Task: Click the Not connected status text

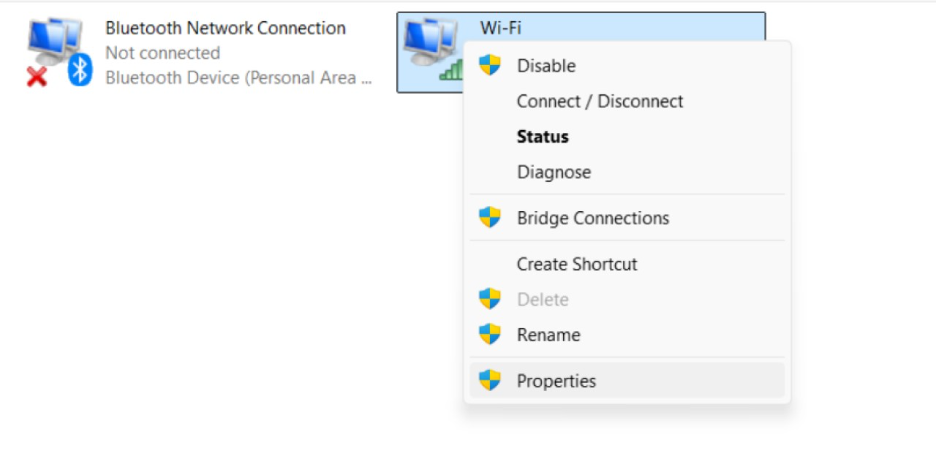Action: 162,53
